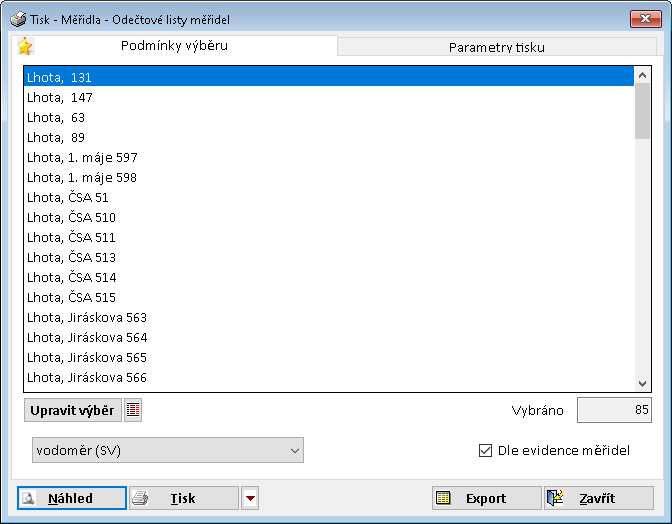Expand the red arrow next to Tisk

pyautogui.click(x=251, y=498)
